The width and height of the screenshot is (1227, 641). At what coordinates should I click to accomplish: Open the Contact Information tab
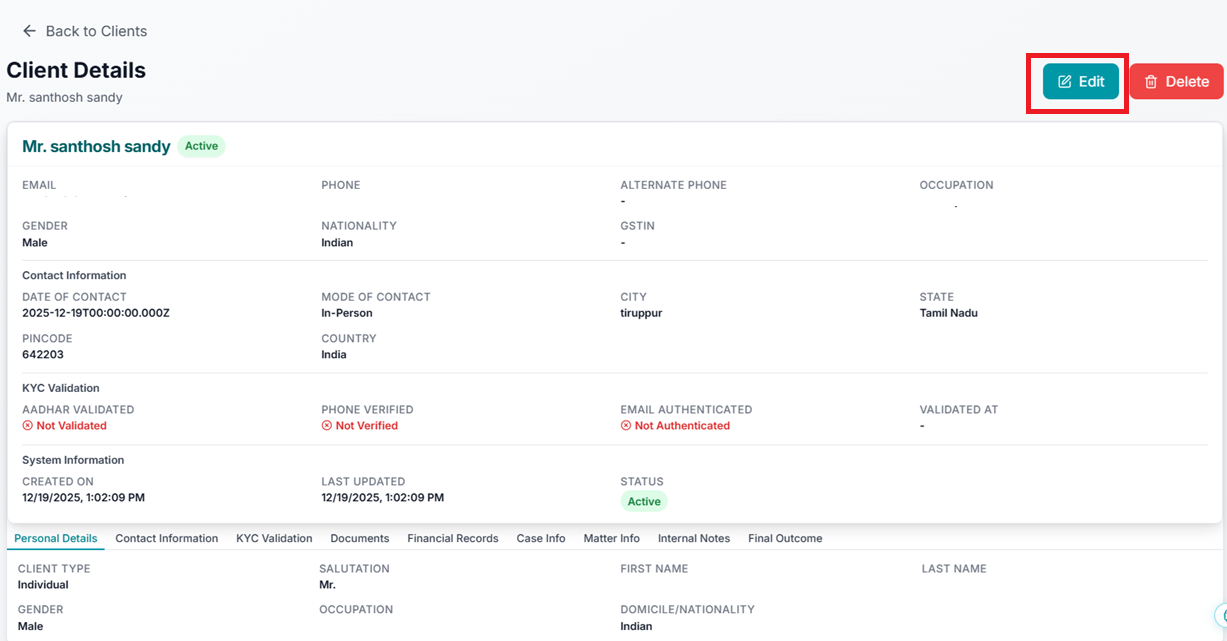coord(166,538)
